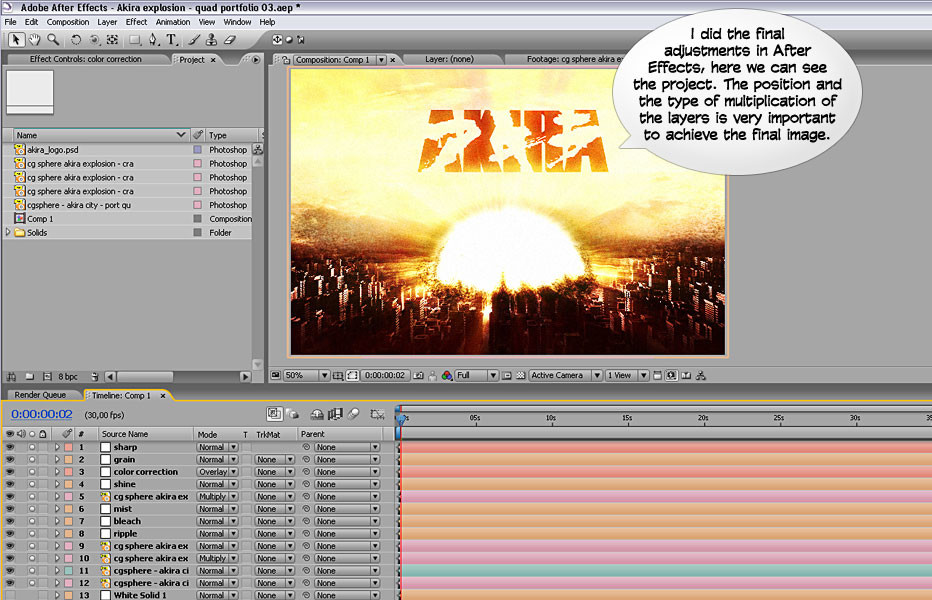Sort project items by Name column header
Screen dimensions: 932x600
pyautogui.click(x=100, y=135)
